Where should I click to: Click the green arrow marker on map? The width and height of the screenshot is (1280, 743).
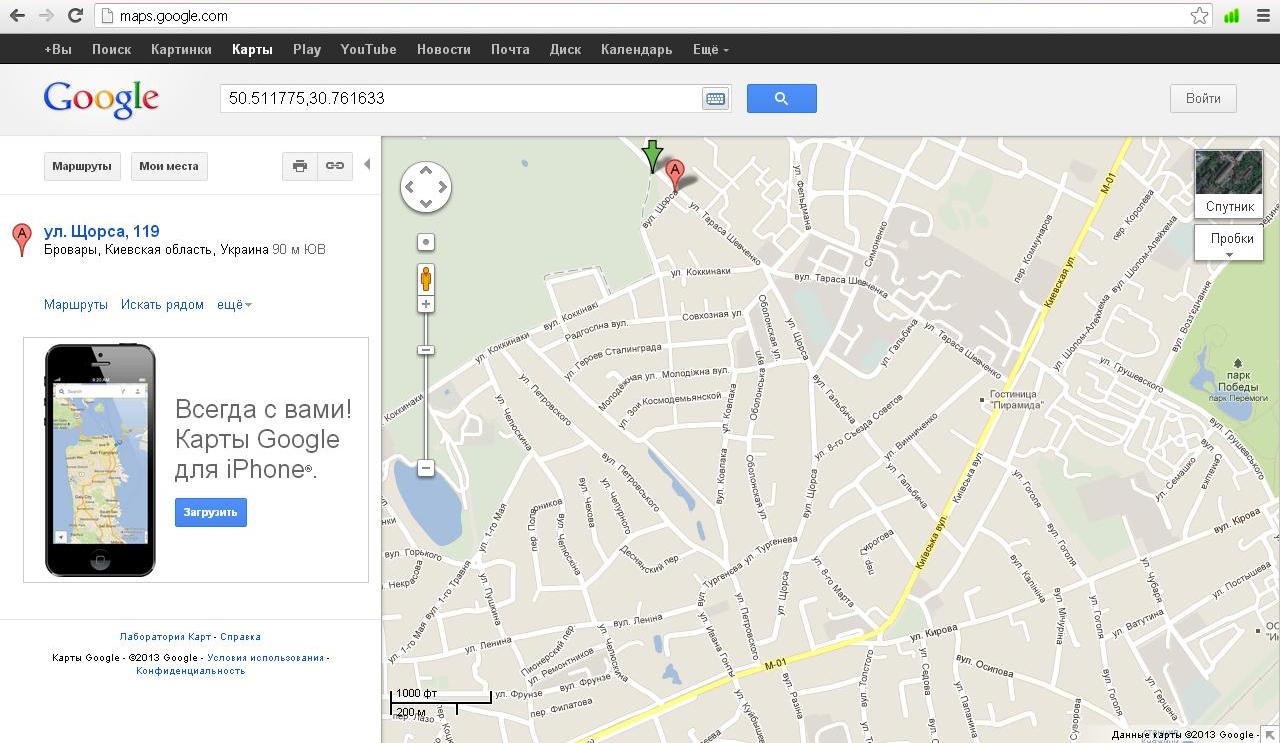click(652, 155)
